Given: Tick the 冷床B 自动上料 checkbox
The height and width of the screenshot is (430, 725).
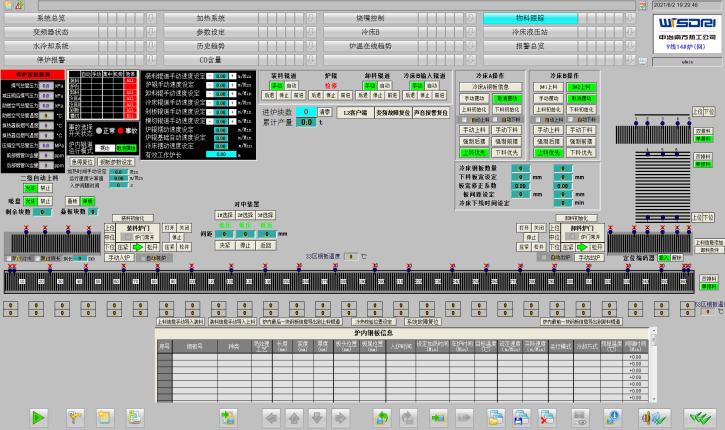Looking at the screenshot, I should (x=538, y=120).
